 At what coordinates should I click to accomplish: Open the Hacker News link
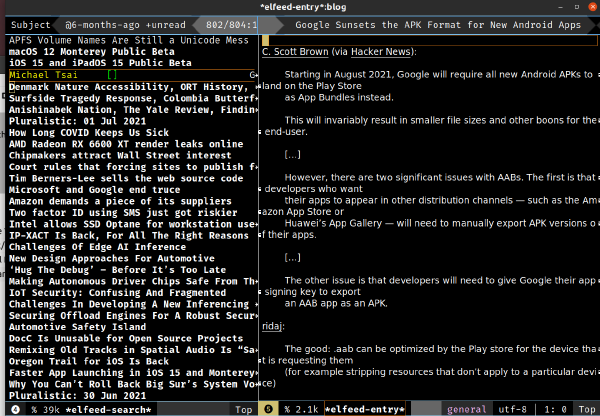pyautogui.click(x=381, y=52)
